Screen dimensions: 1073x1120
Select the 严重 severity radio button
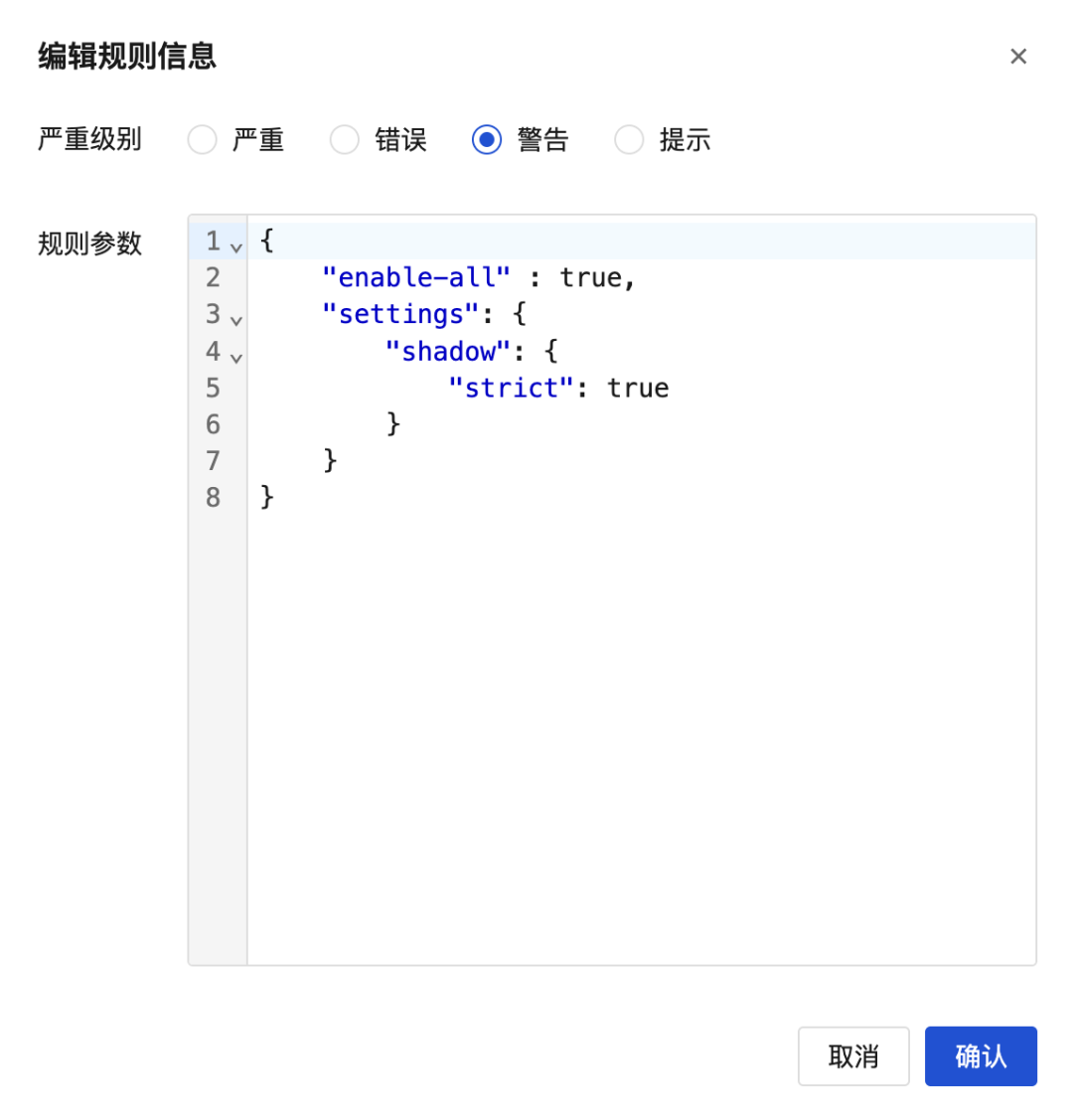(202, 140)
